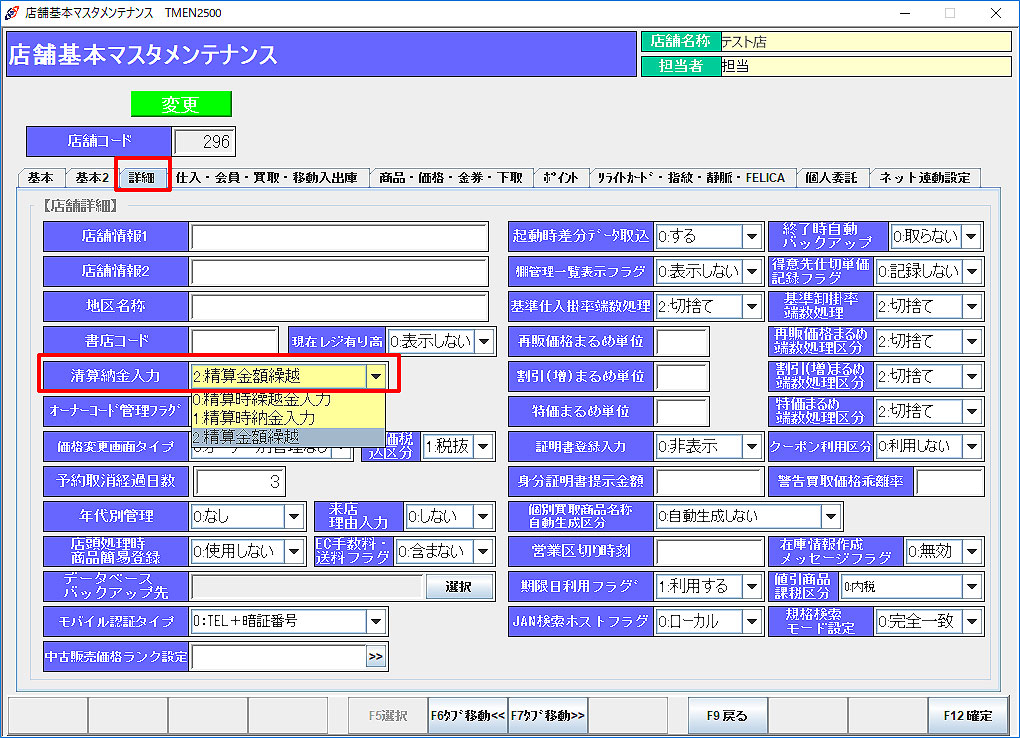This screenshot has width=1020, height=738.
Task: Click the 店舗情報1 input field
Action: coord(342,237)
